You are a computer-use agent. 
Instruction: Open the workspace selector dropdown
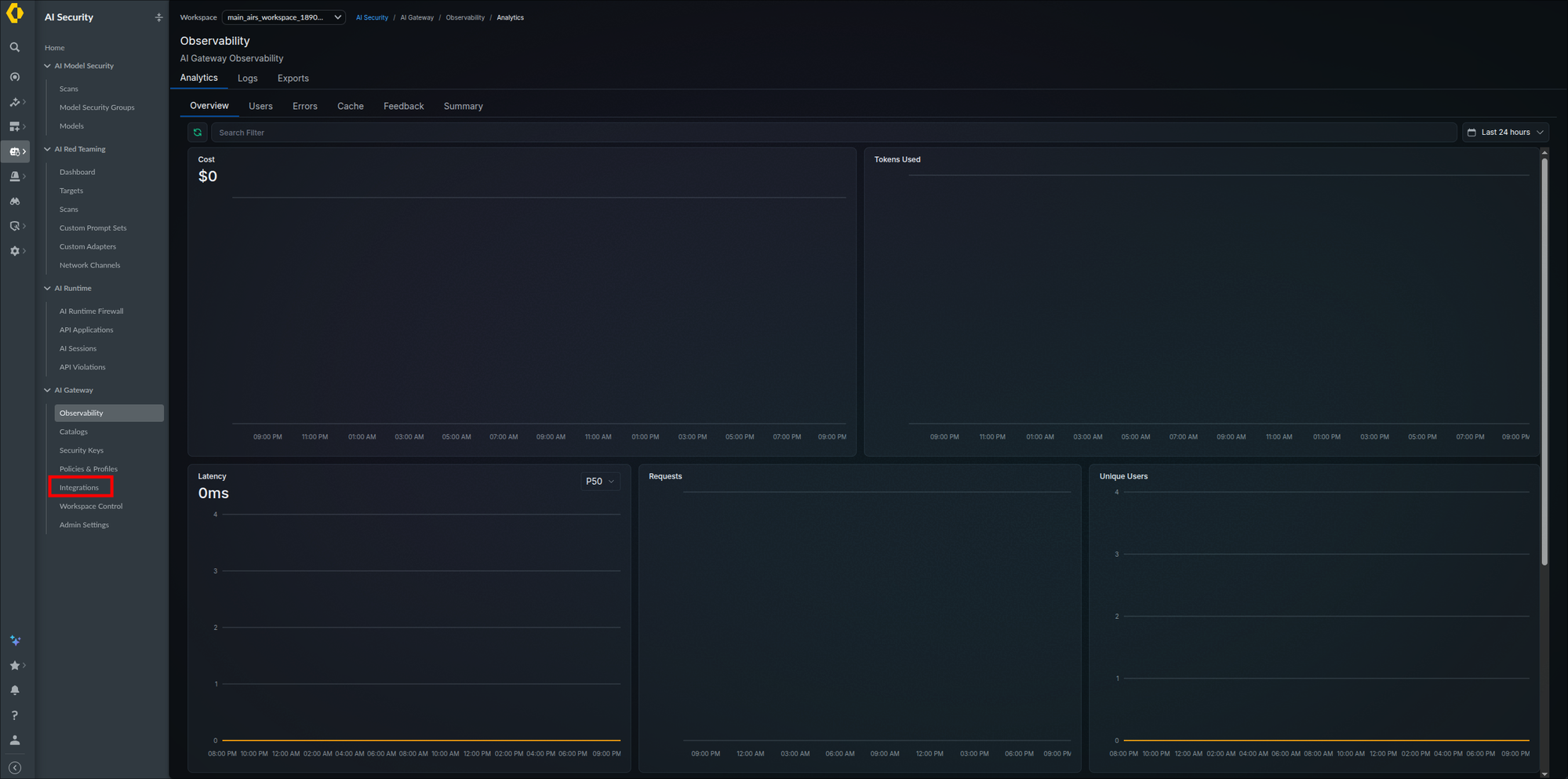284,17
